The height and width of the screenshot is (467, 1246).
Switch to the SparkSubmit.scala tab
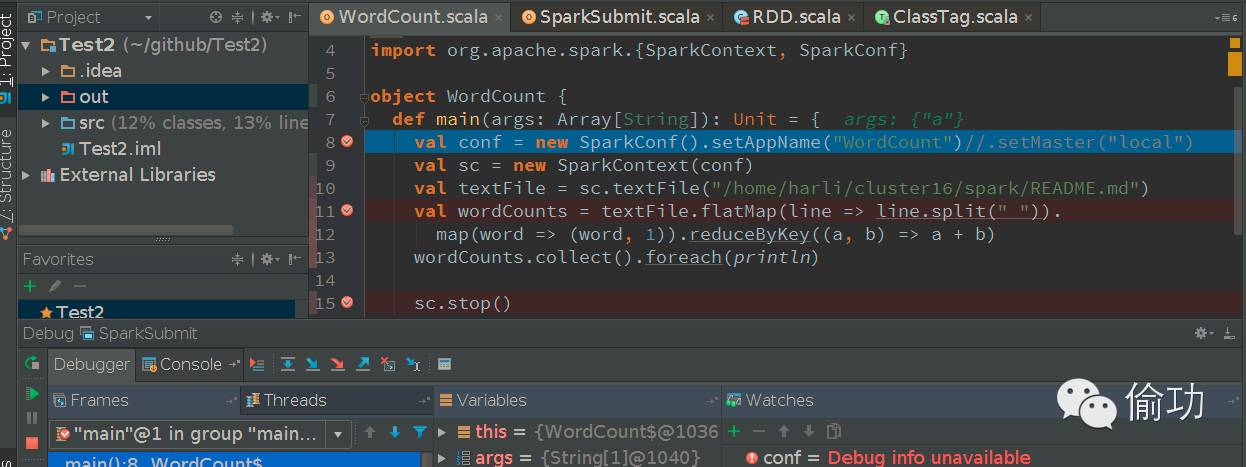[616, 17]
